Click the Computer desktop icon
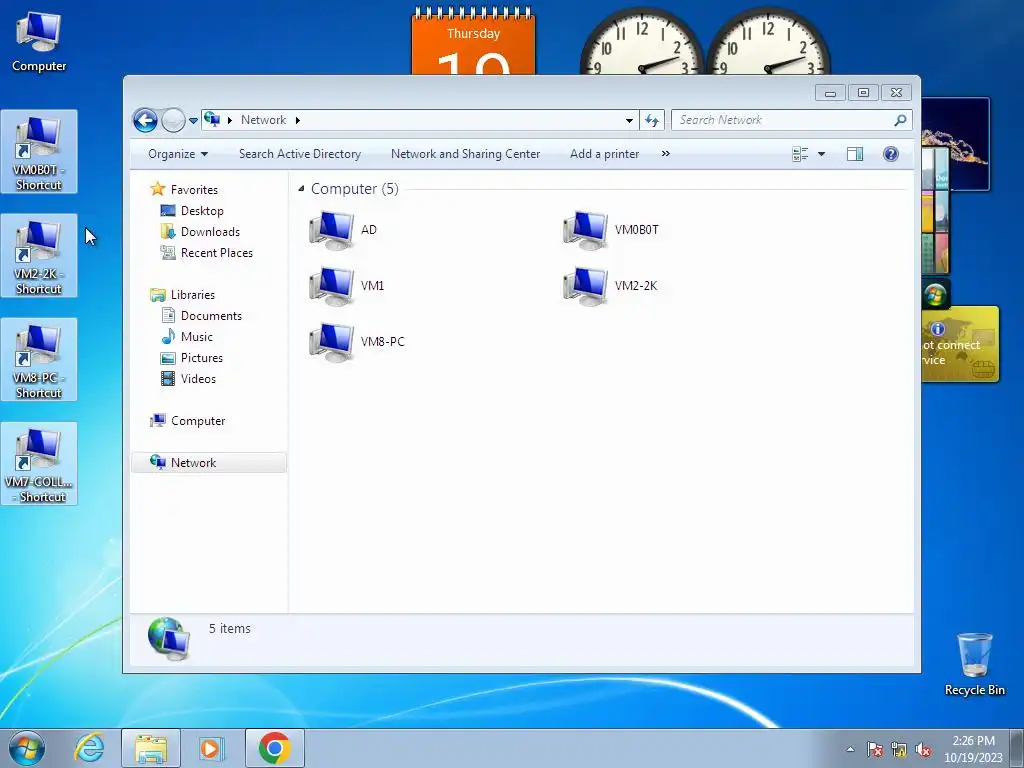 point(39,42)
